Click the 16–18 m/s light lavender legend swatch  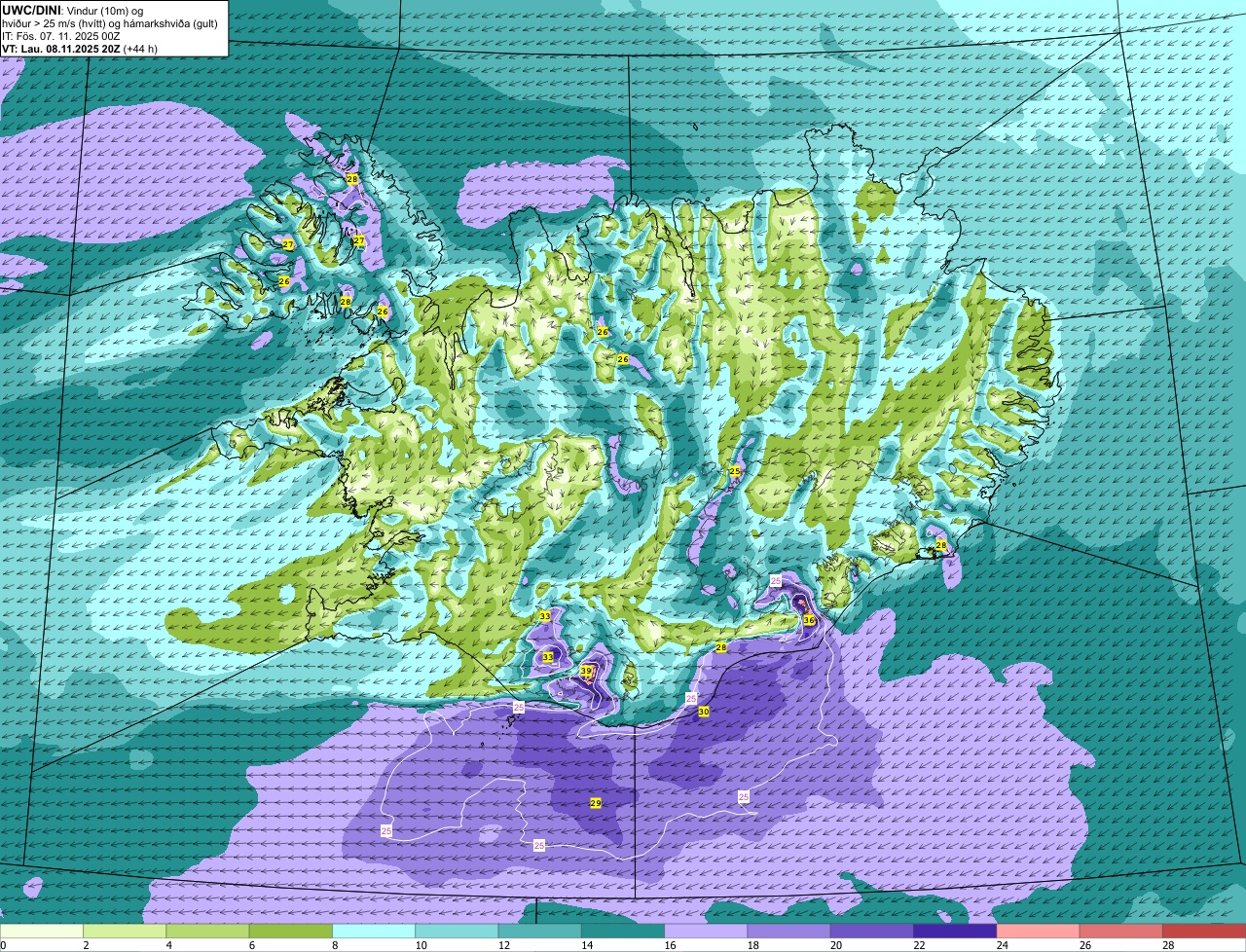706,932
